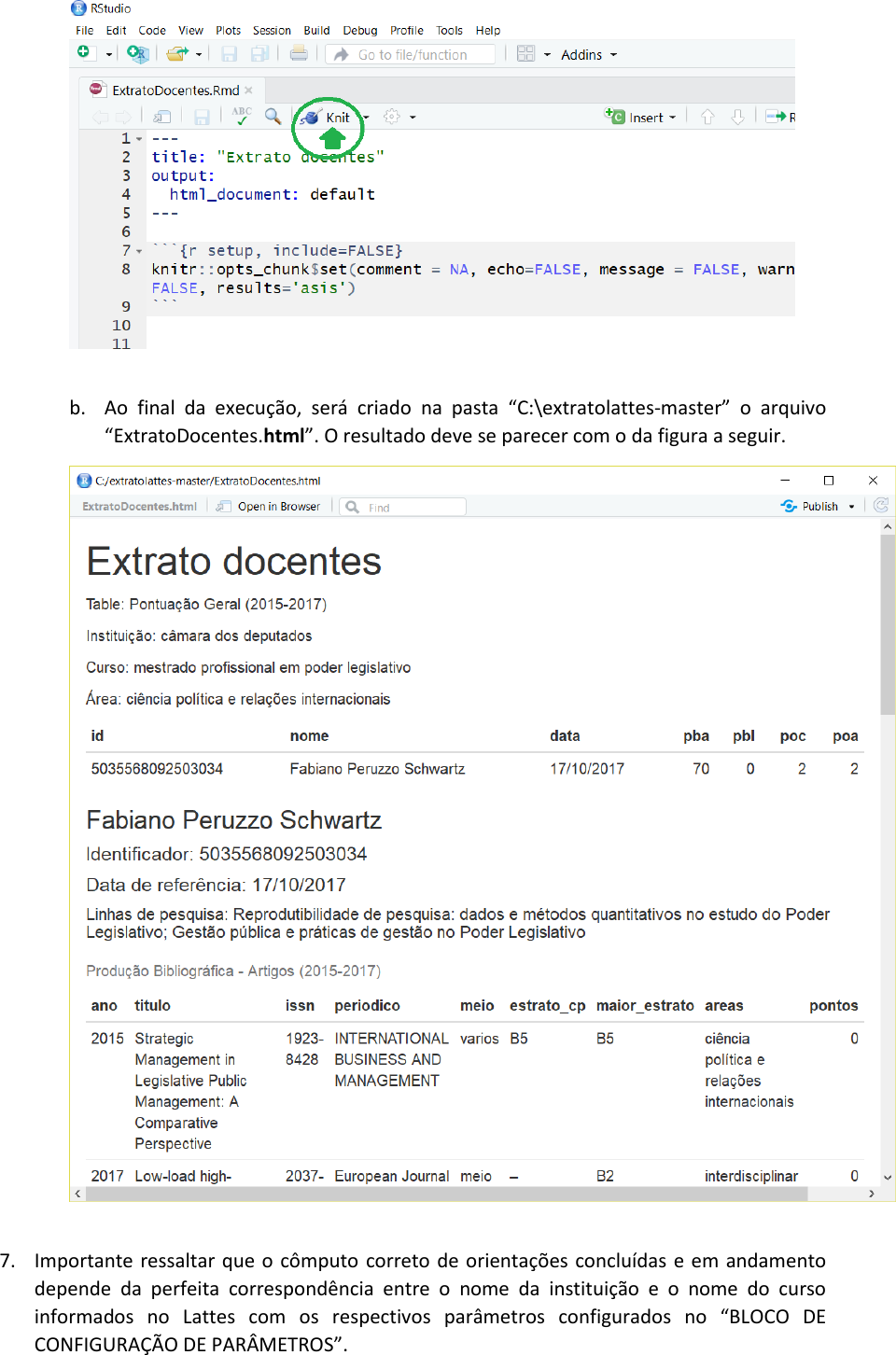Open the Session menu
Image resolution: width=896 pixels, height=1355 pixels.
coord(272,31)
